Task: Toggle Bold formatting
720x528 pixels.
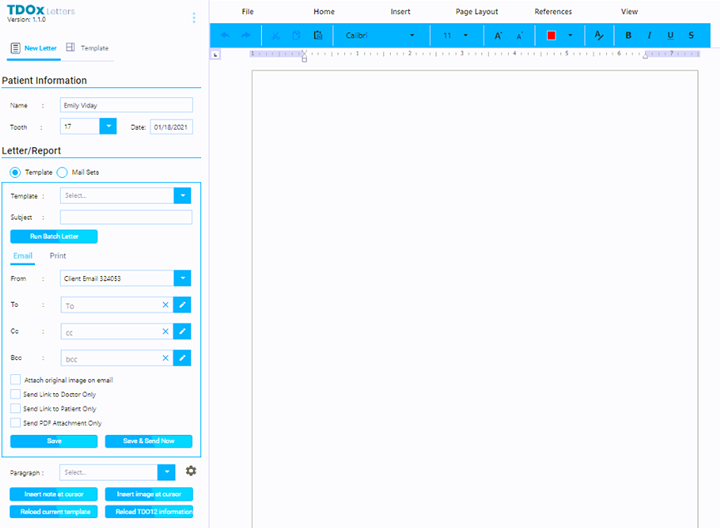Action: click(x=628, y=35)
